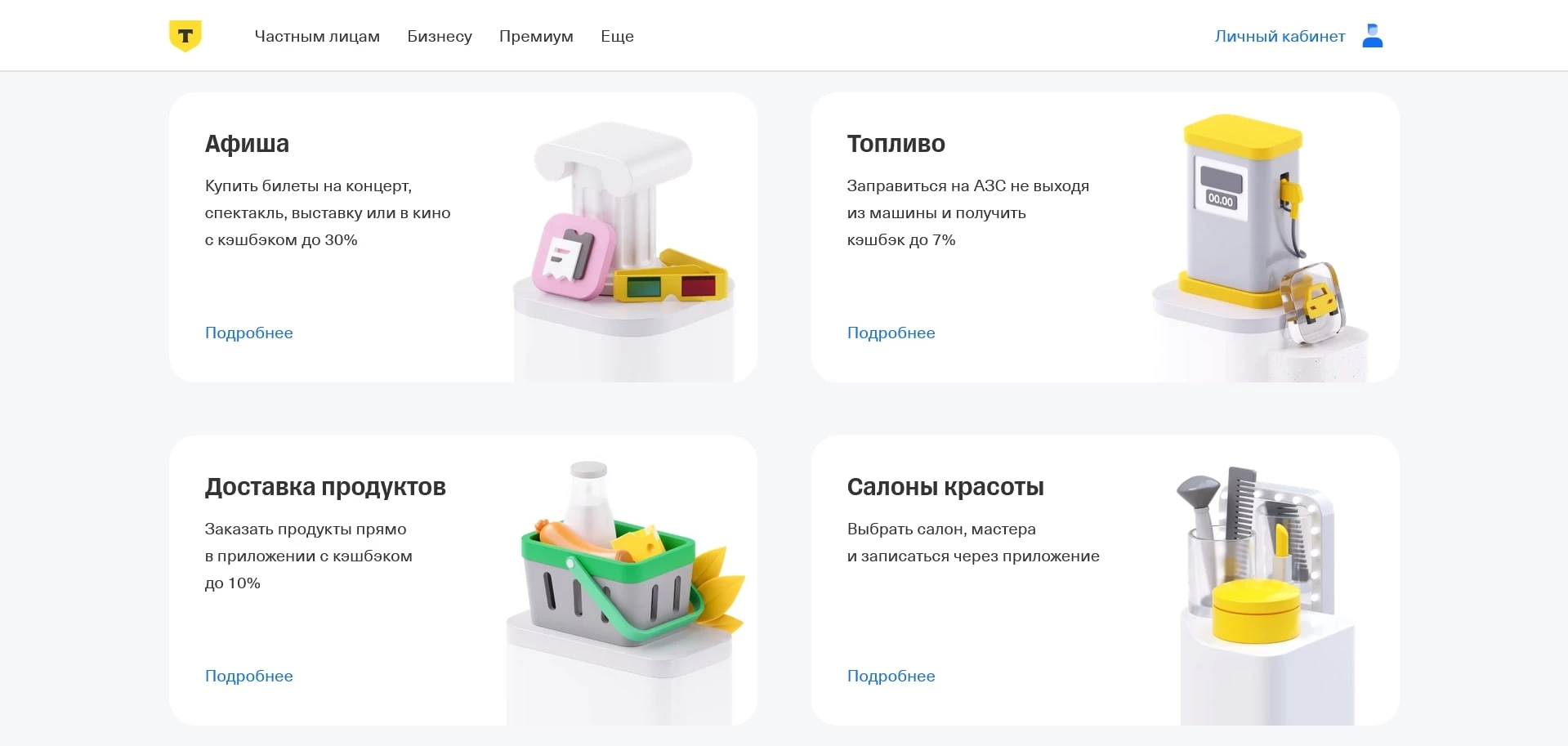Switch to the Премиум section
Viewport: 1568px width, 746px height.
tap(537, 36)
